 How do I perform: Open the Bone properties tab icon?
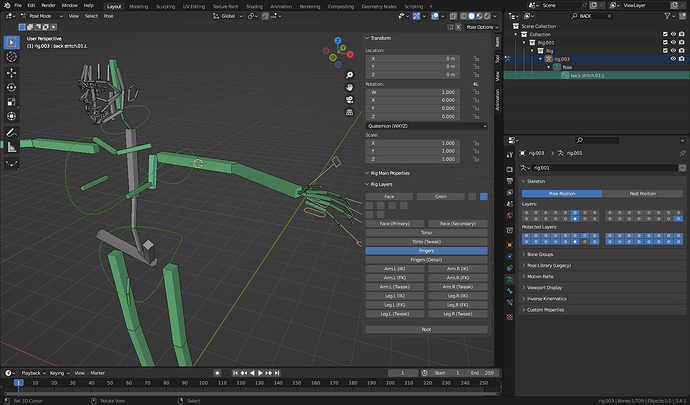coord(510,291)
